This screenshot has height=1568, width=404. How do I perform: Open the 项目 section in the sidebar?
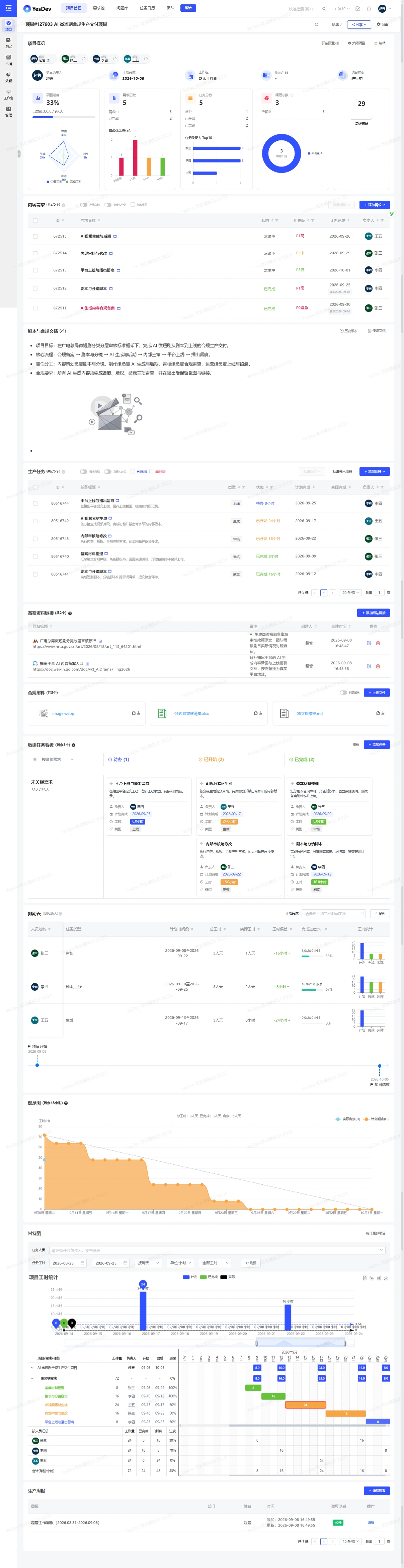click(8, 25)
